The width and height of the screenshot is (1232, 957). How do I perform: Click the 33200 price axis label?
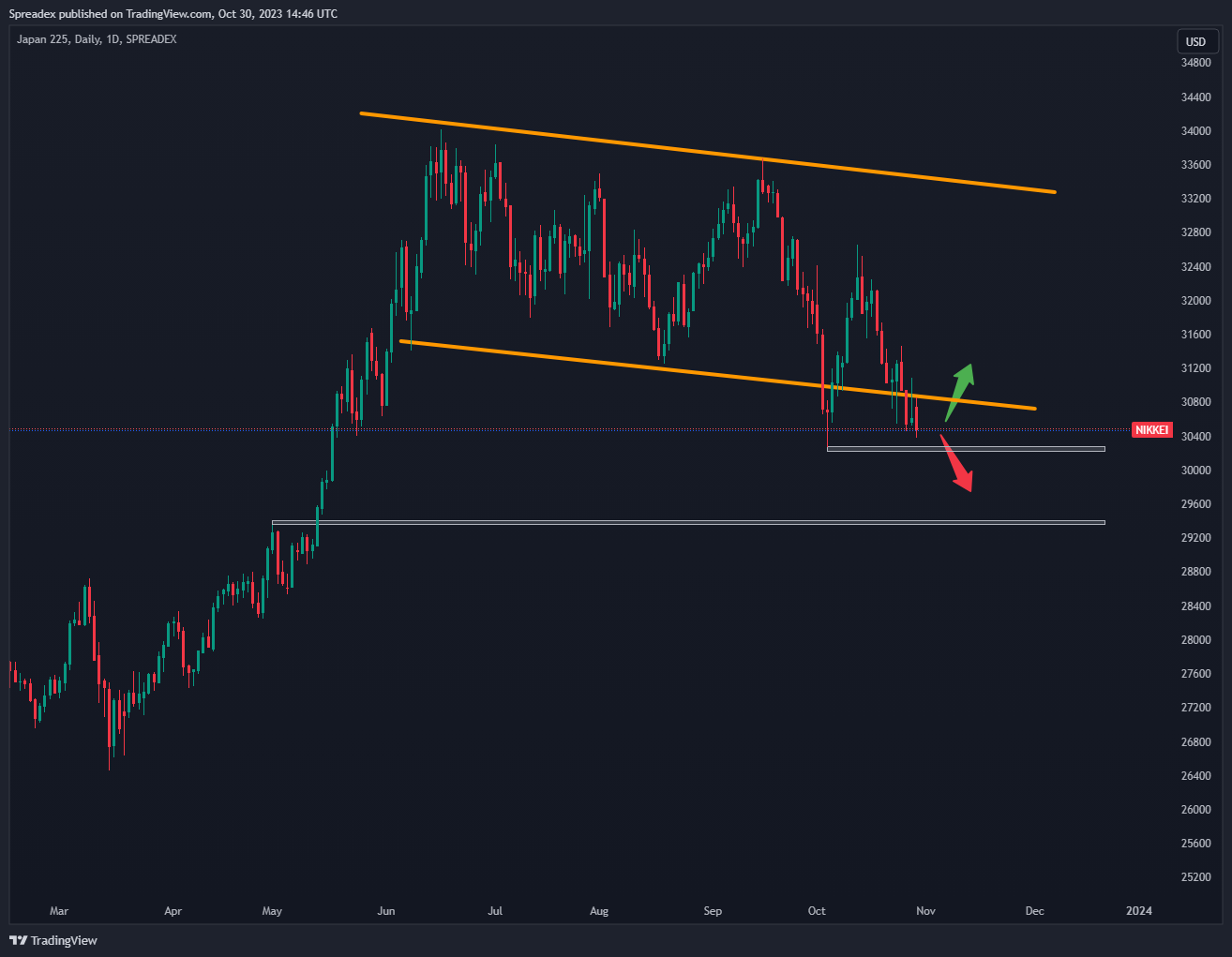point(1196,199)
